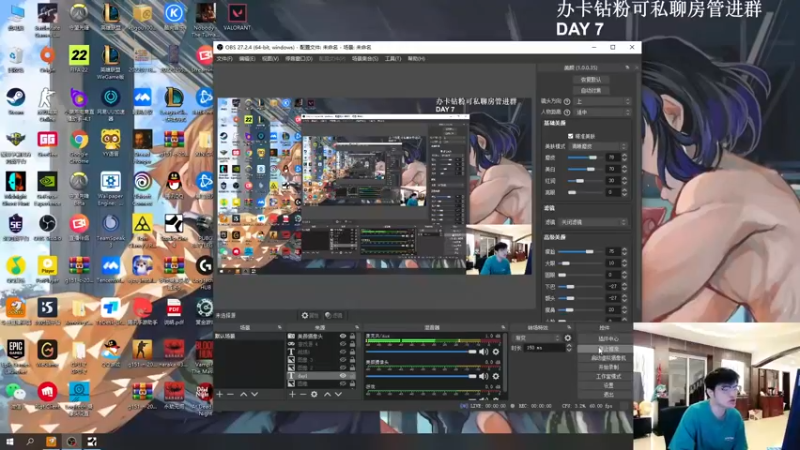Open the Wallpaper Engine desktop icon

pyautogui.click(x=111, y=188)
